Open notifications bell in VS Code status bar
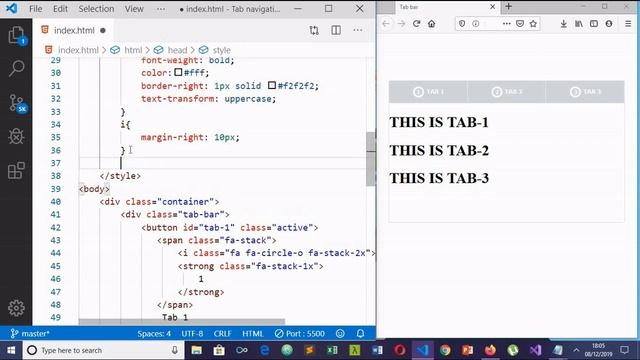 pyautogui.click(x=360, y=333)
